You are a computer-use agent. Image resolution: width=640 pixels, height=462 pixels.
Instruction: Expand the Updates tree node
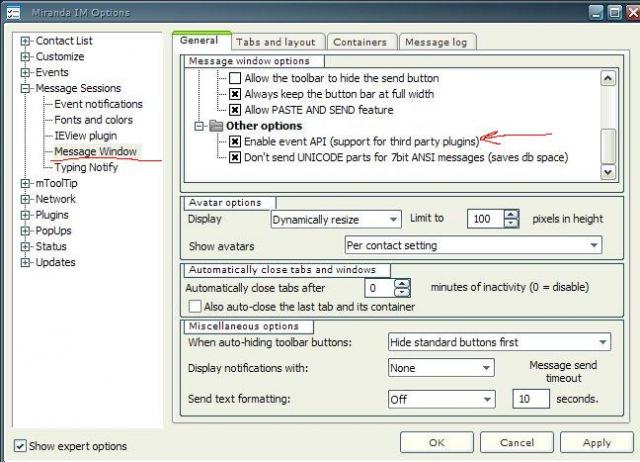coord(25,262)
